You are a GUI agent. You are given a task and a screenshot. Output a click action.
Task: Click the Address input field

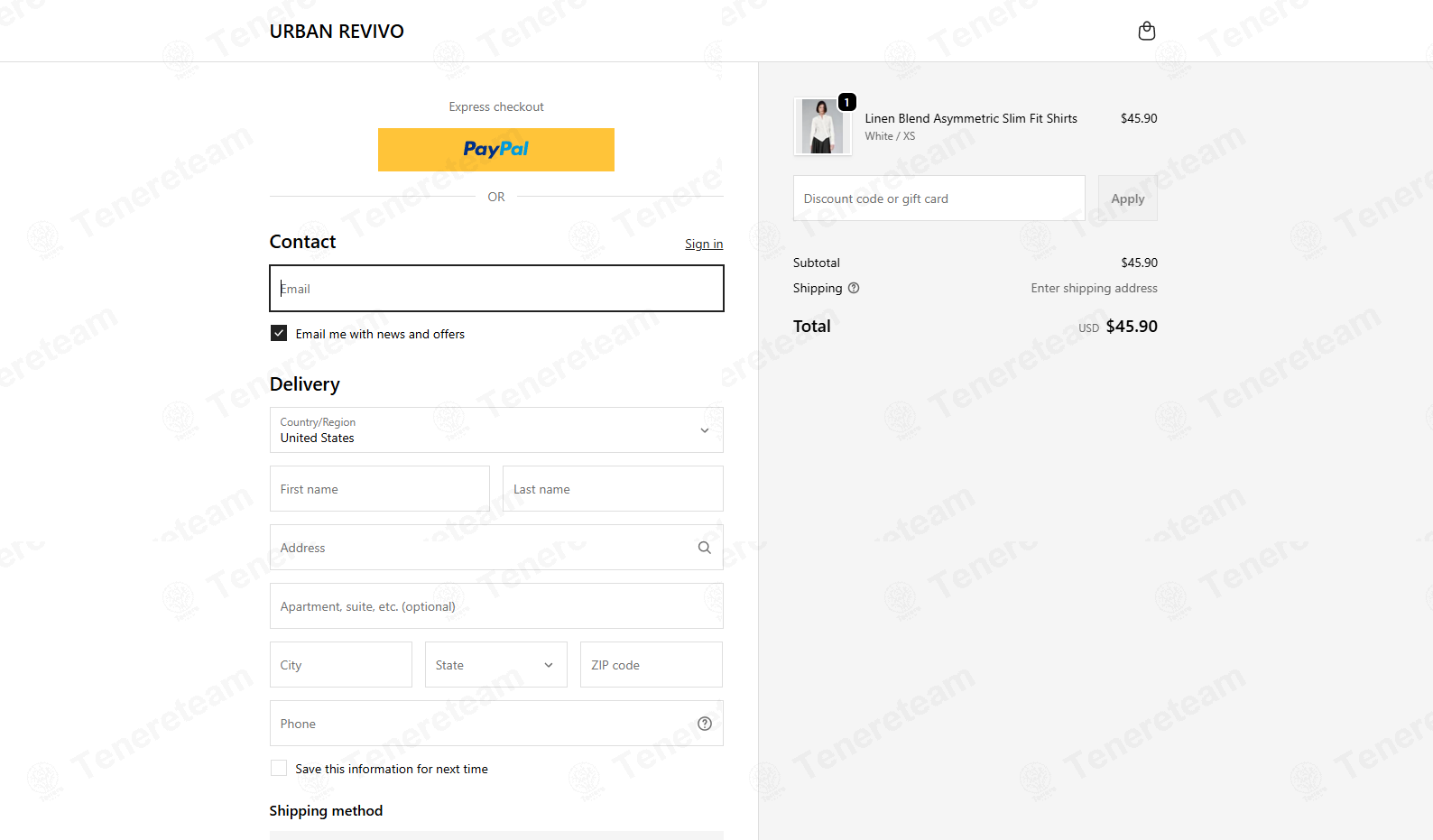pos(496,548)
